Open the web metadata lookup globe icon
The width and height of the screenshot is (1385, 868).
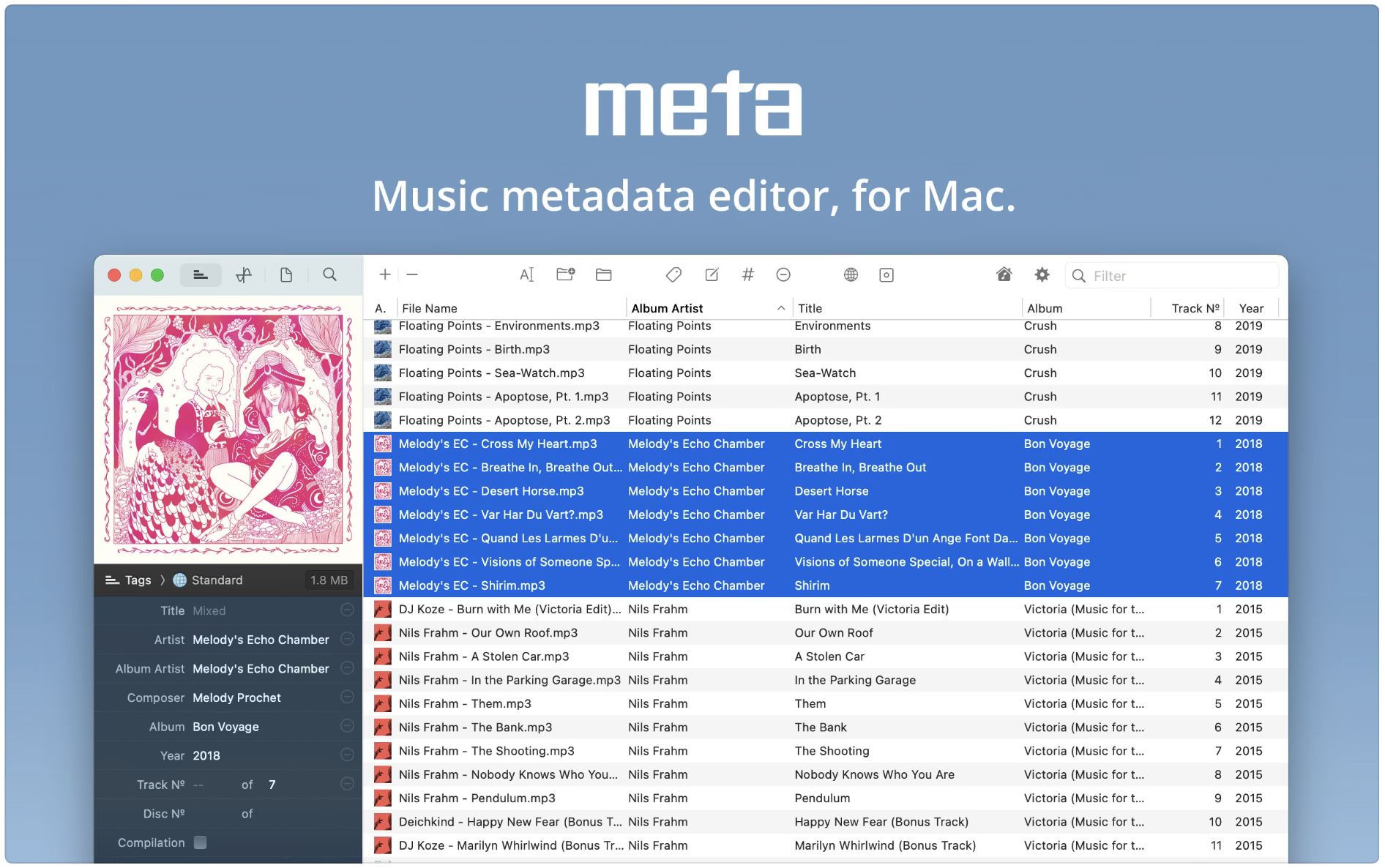tap(851, 274)
